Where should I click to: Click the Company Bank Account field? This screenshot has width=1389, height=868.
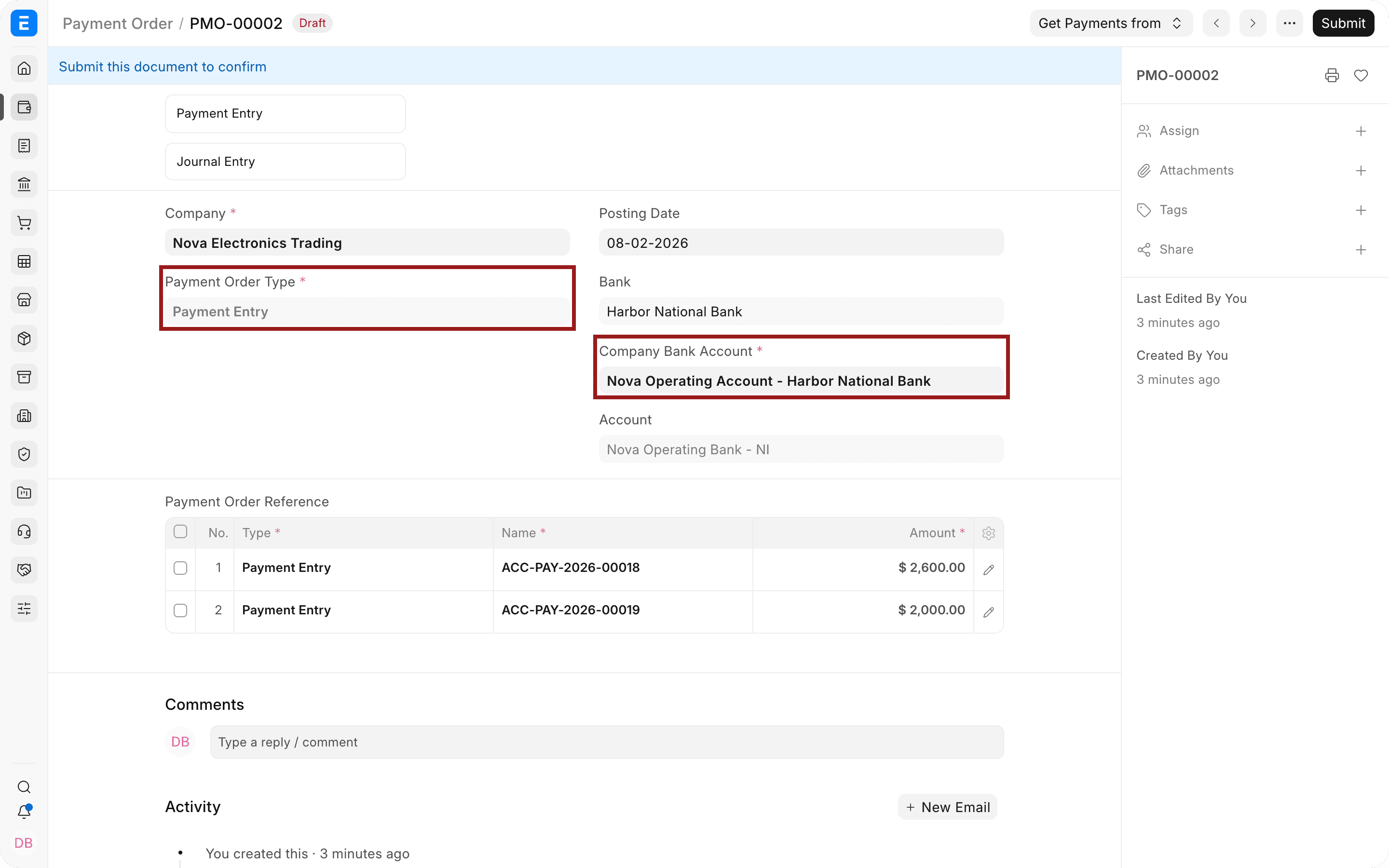tap(801, 380)
